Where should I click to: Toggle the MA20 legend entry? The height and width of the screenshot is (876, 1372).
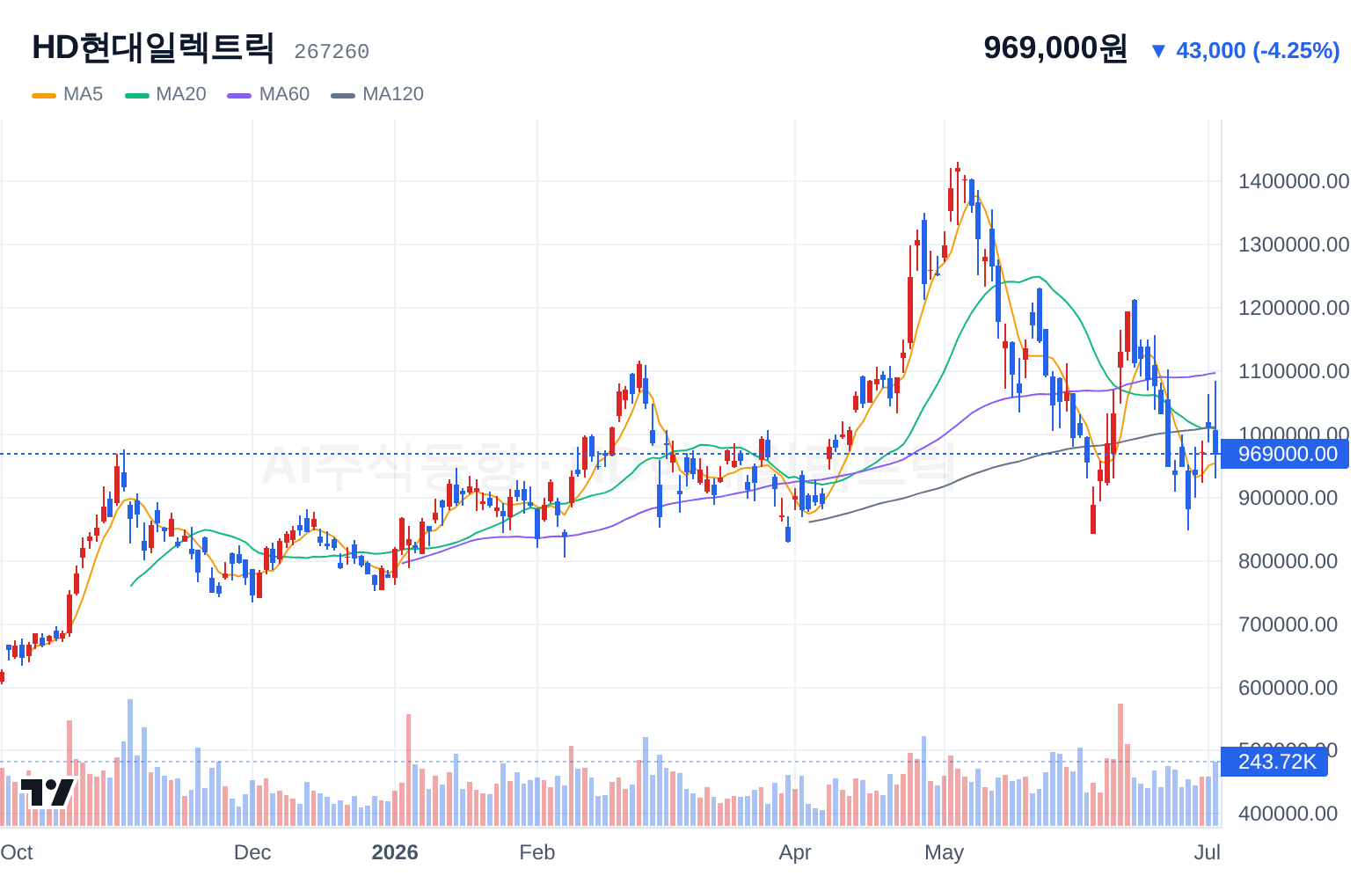click(x=165, y=94)
